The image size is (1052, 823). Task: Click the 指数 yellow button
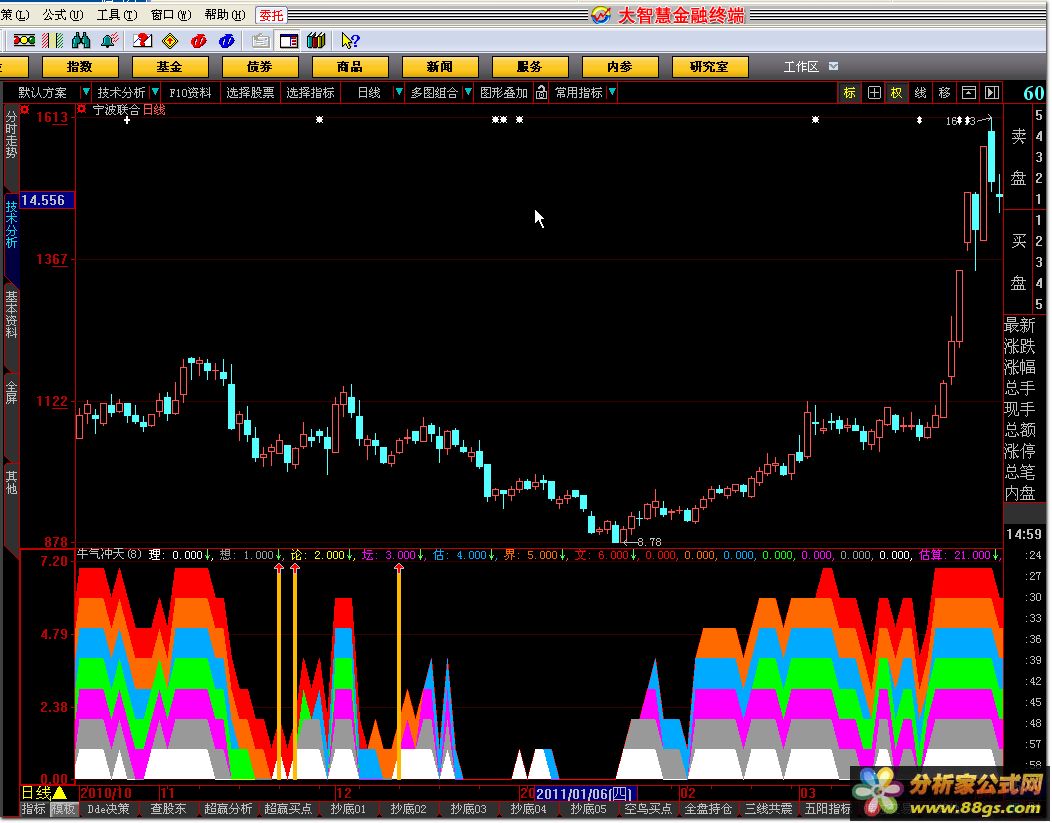coord(80,66)
